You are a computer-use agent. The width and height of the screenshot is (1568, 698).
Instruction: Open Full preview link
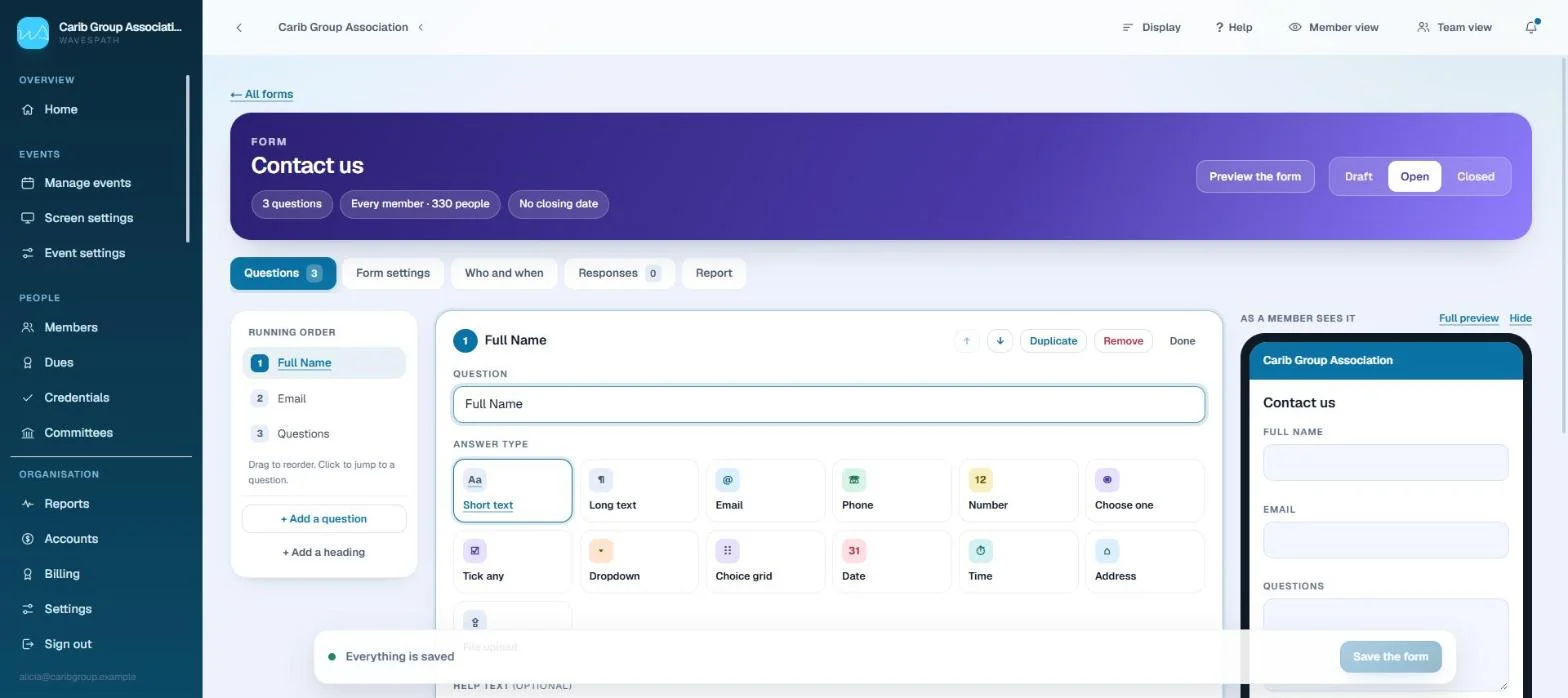(x=1469, y=318)
